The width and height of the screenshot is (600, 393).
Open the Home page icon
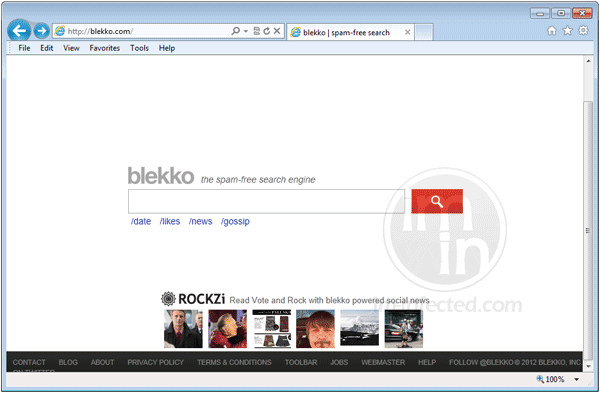pos(551,31)
